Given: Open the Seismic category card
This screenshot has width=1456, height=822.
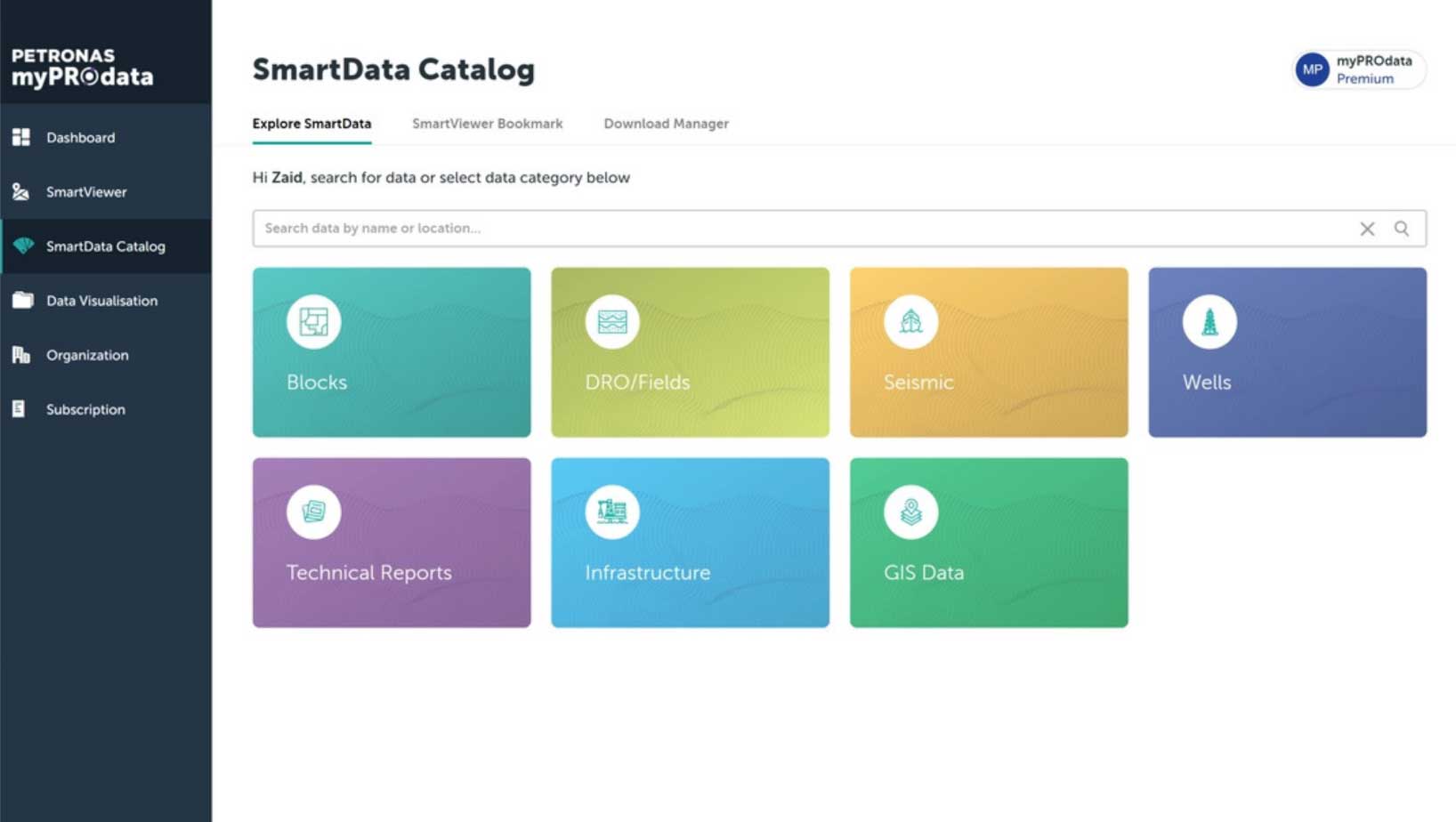Looking at the screenshot, I should [989, 352].
